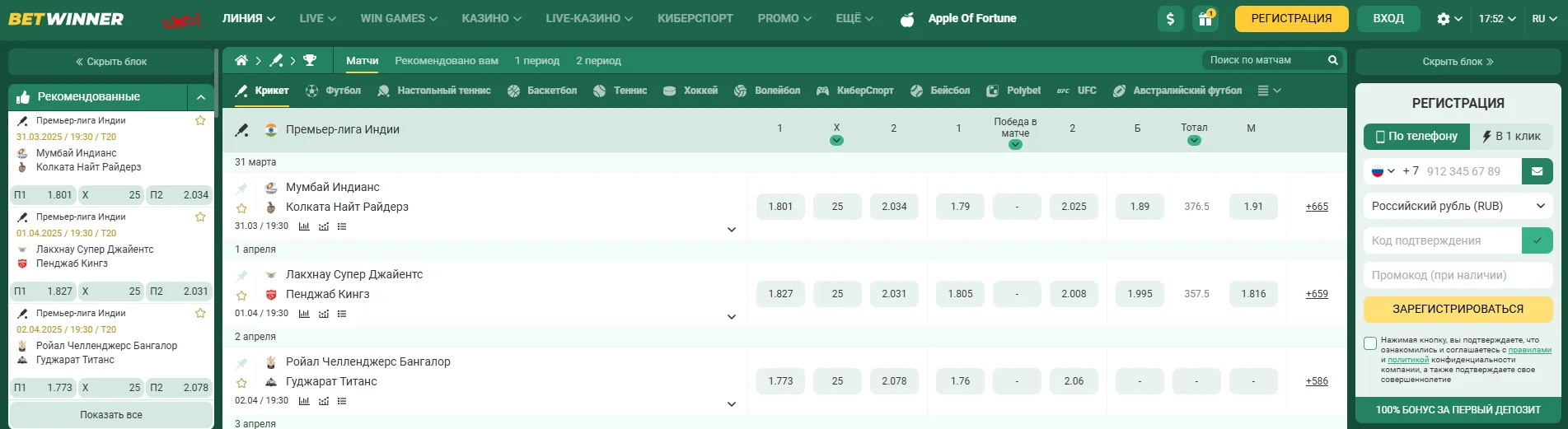Viewport: 1568px width, 429px height.
Task: Open the правилами link
Action: point(1529,350)
